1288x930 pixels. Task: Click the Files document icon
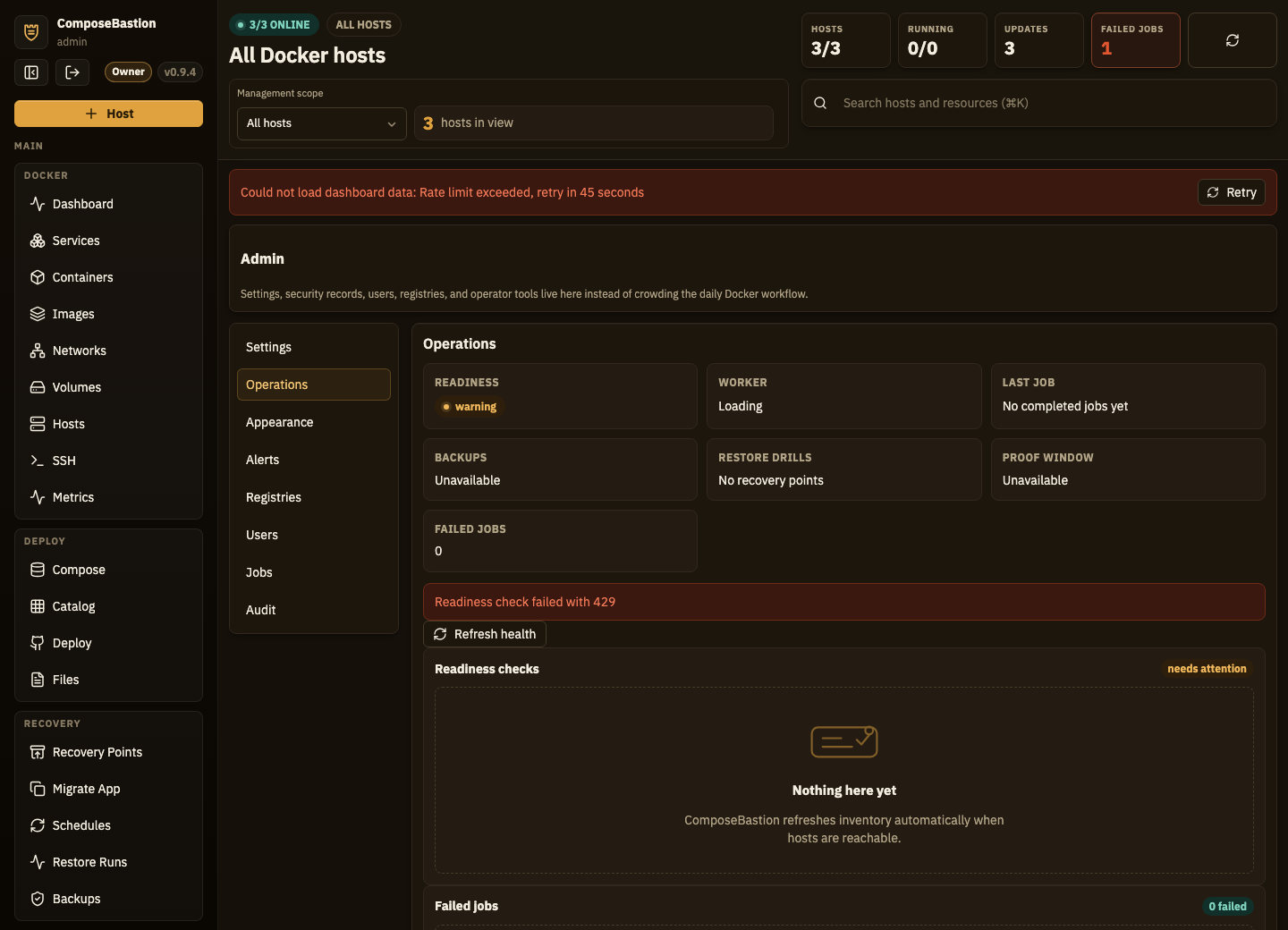click(38, 680)
